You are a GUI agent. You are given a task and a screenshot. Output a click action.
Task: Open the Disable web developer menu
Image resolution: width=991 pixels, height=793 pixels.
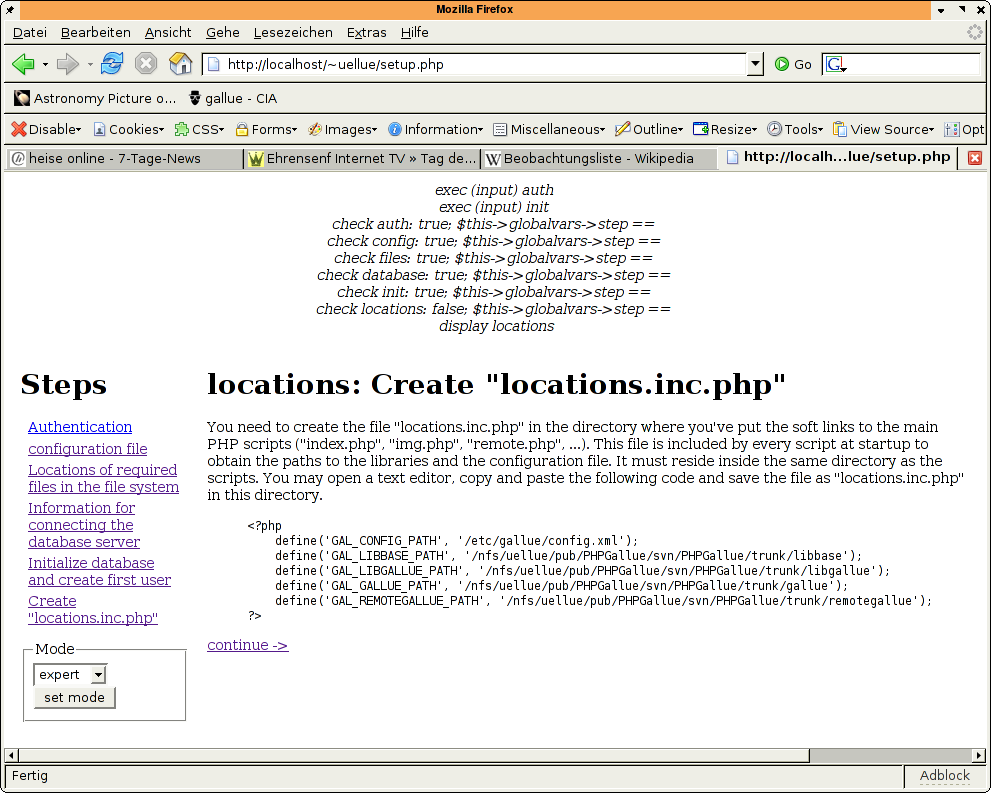coord(46,129)
